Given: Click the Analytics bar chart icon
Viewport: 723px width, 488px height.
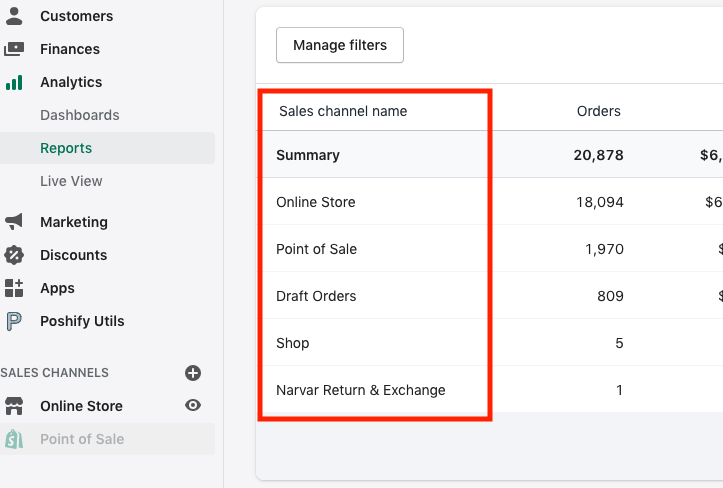Looking at the screenshot, I should [x=14, y=82].
